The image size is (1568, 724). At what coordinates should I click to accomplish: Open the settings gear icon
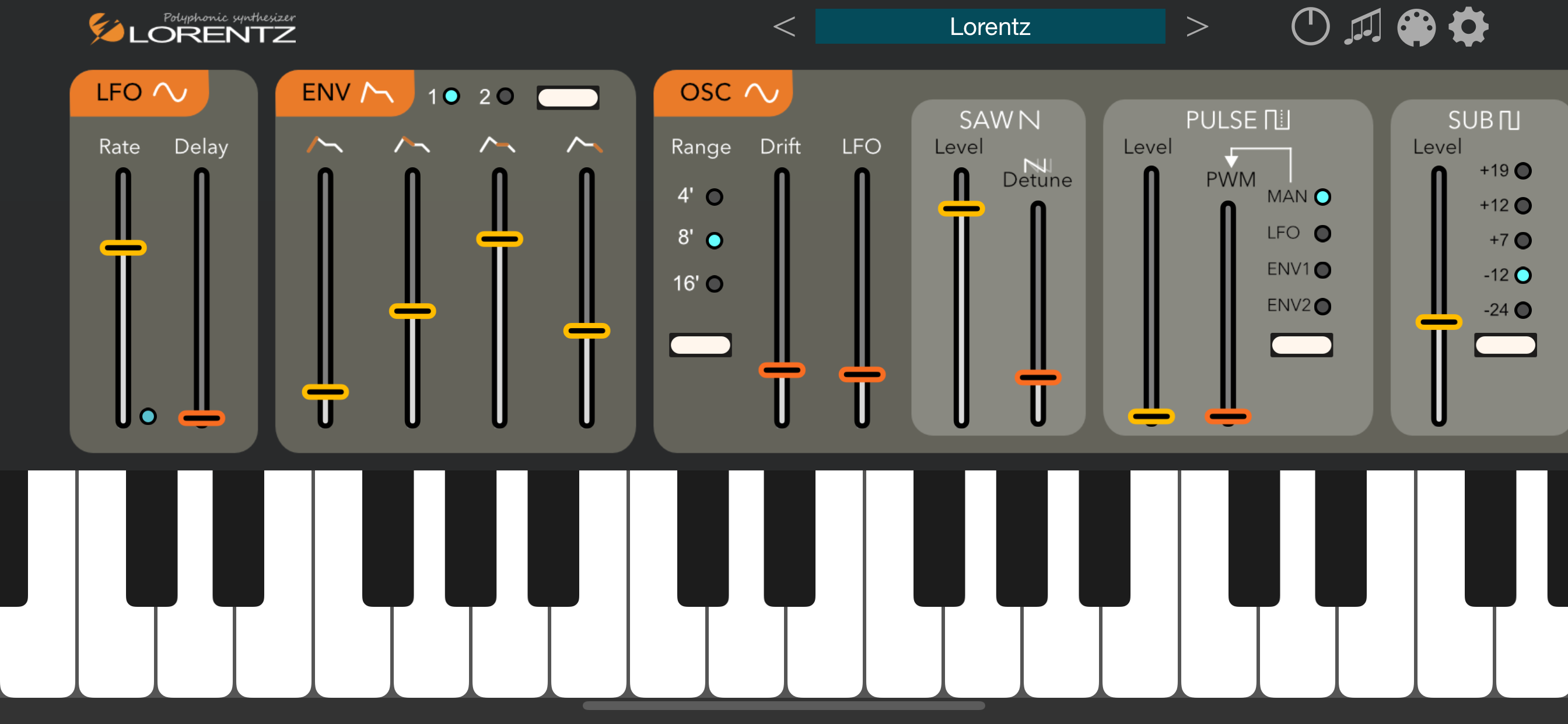coord(1468,27)
